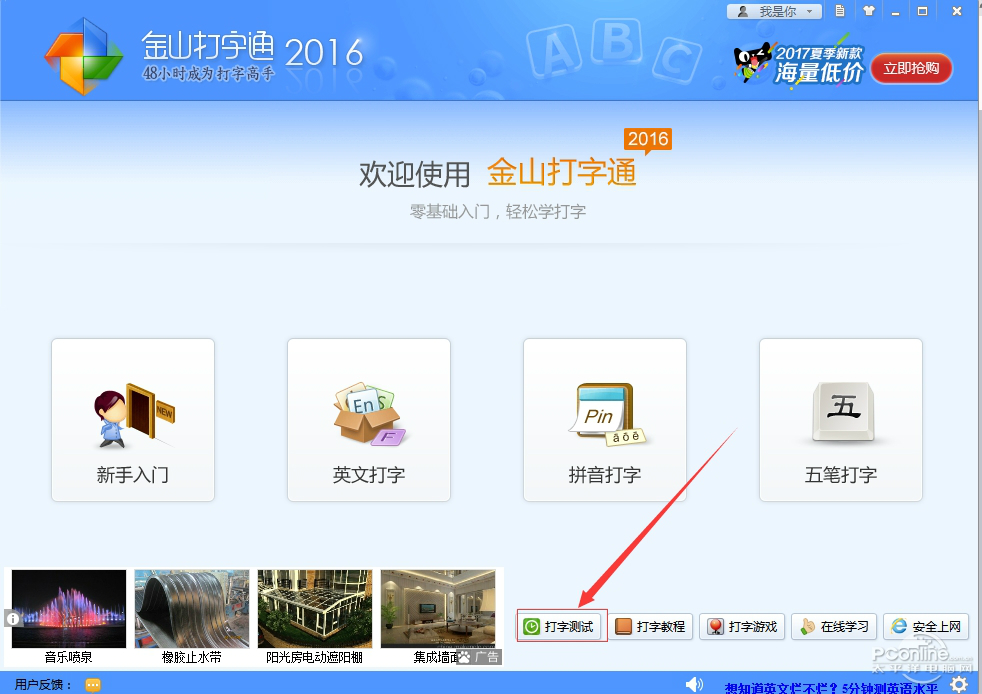This screenshot has width=982, height=694.
Task: Click the ad info icon on the fountain image
Action: [13, 619]
